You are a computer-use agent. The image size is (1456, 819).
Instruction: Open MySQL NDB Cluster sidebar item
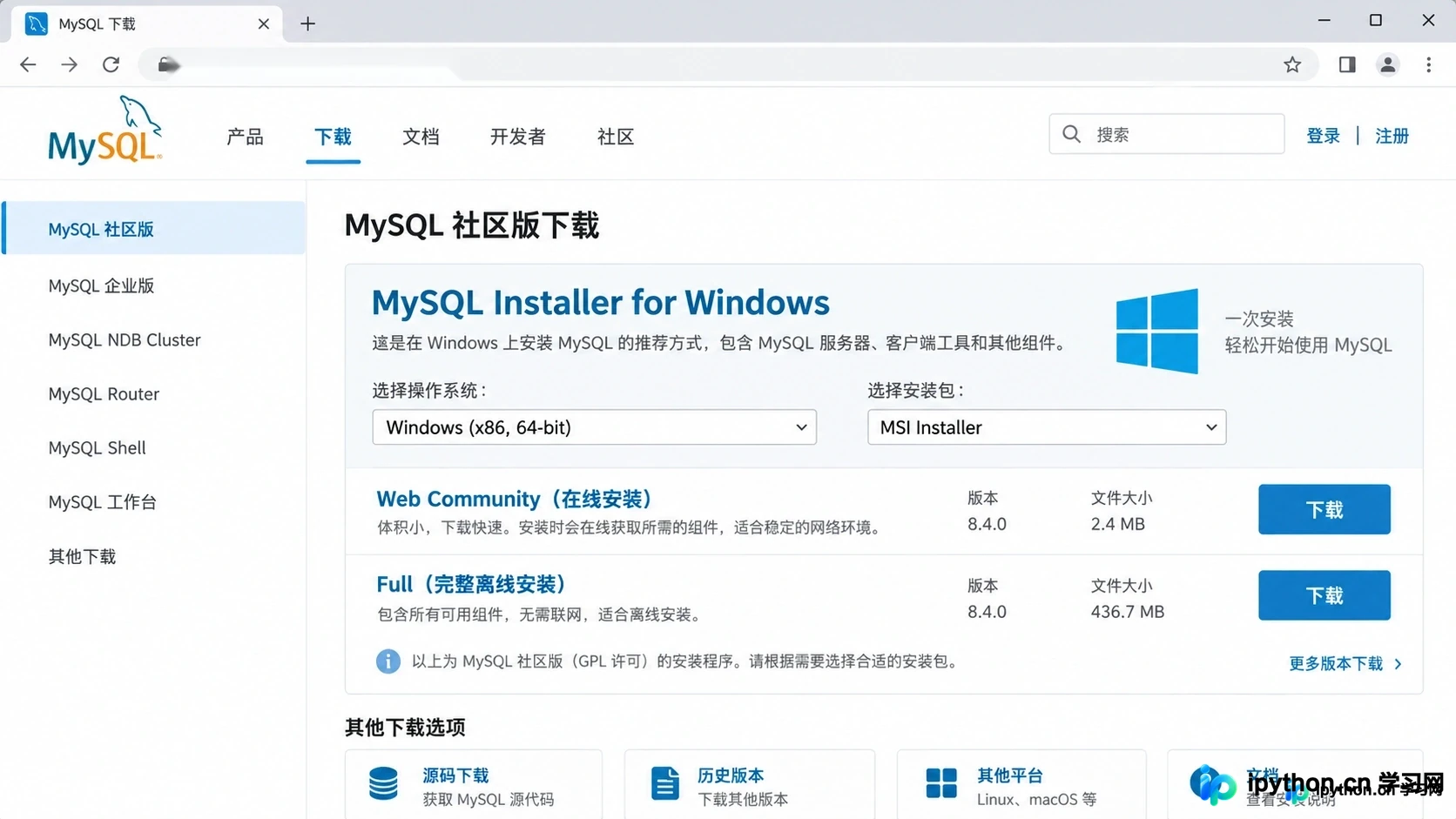point(125,340)
